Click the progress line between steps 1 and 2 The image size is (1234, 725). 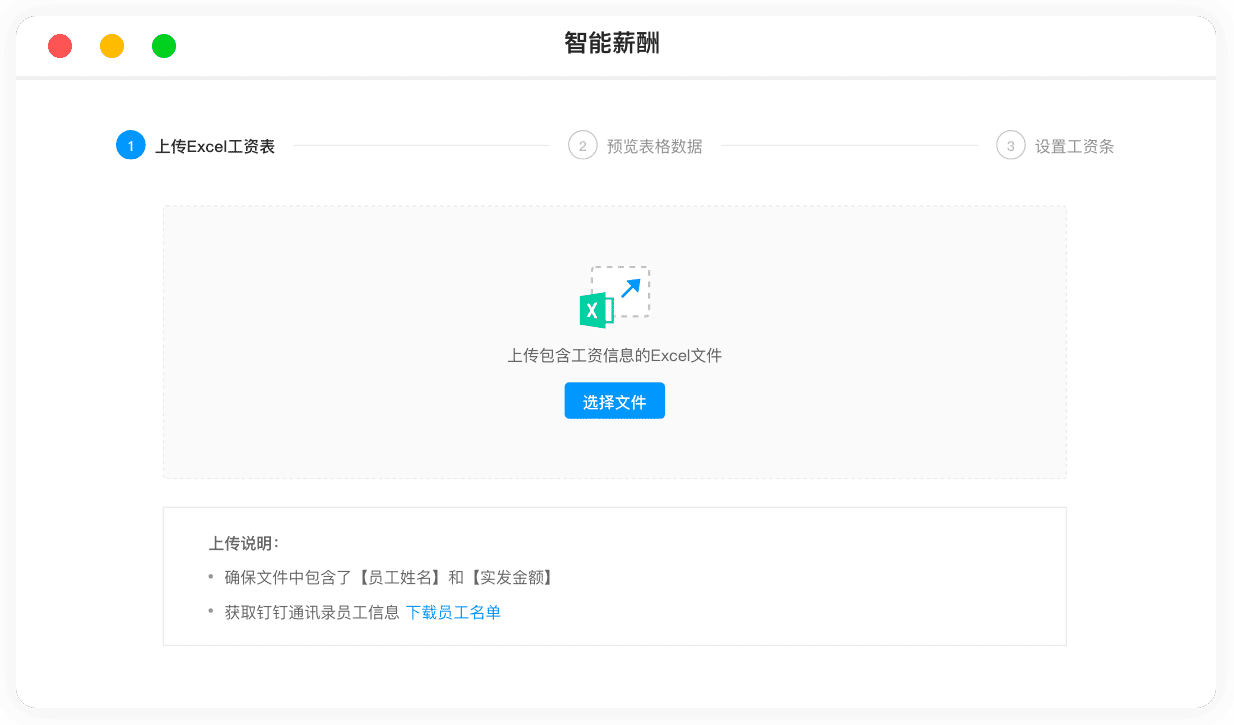420,146
